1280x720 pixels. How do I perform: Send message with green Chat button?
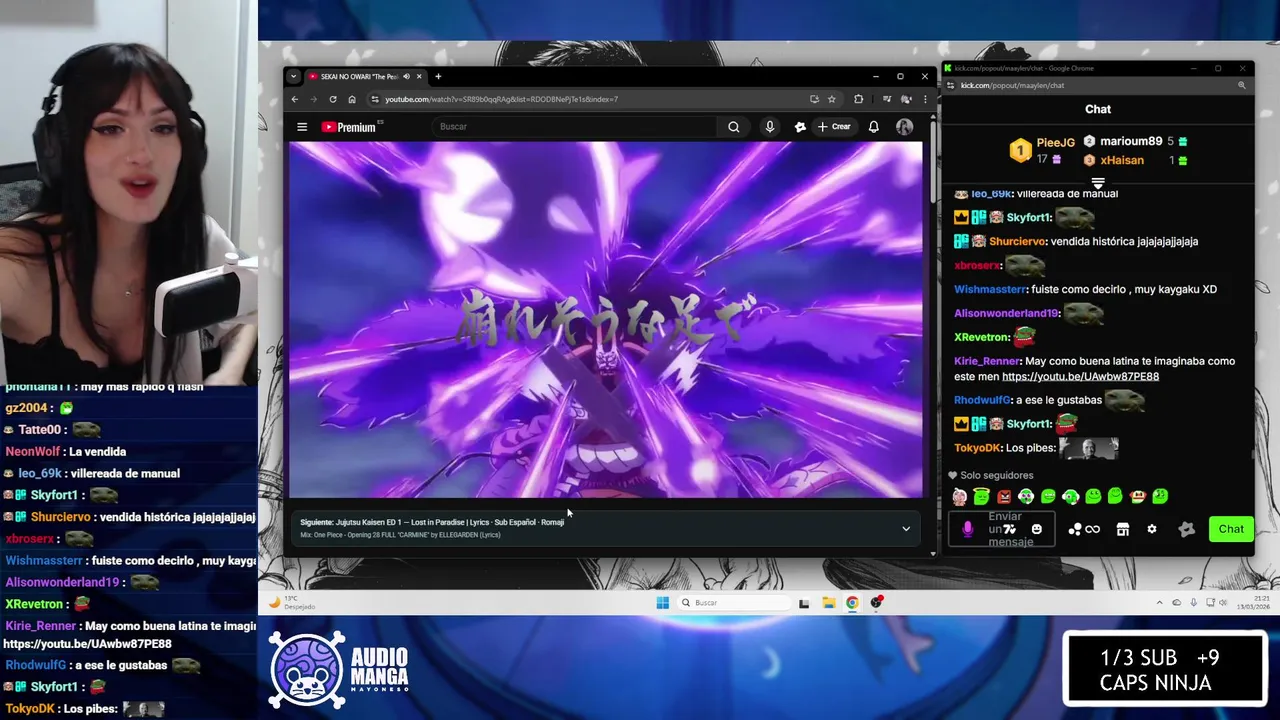pos(1231,529)
